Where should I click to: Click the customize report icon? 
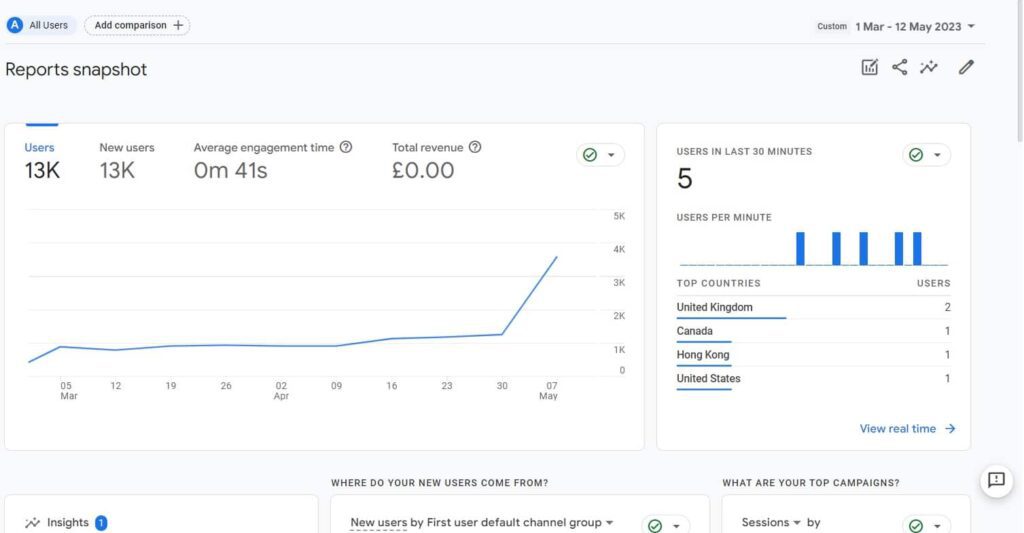pyautogui.click(x=870, y=68)
